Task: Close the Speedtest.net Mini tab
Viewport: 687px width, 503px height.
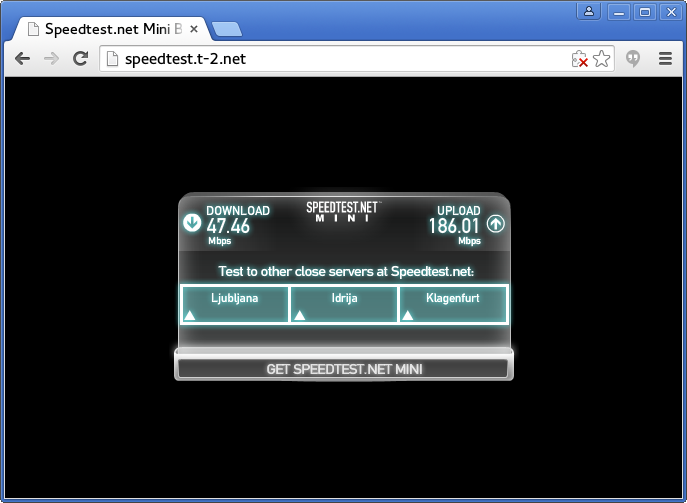Action: [194, 29]
